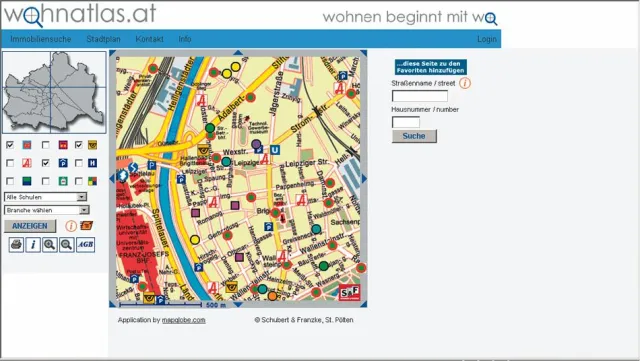The width and height of the screenshot is (640, 361).
Task: Zoom out with the minus magnifier tool
Action: [x=67, y=245]
